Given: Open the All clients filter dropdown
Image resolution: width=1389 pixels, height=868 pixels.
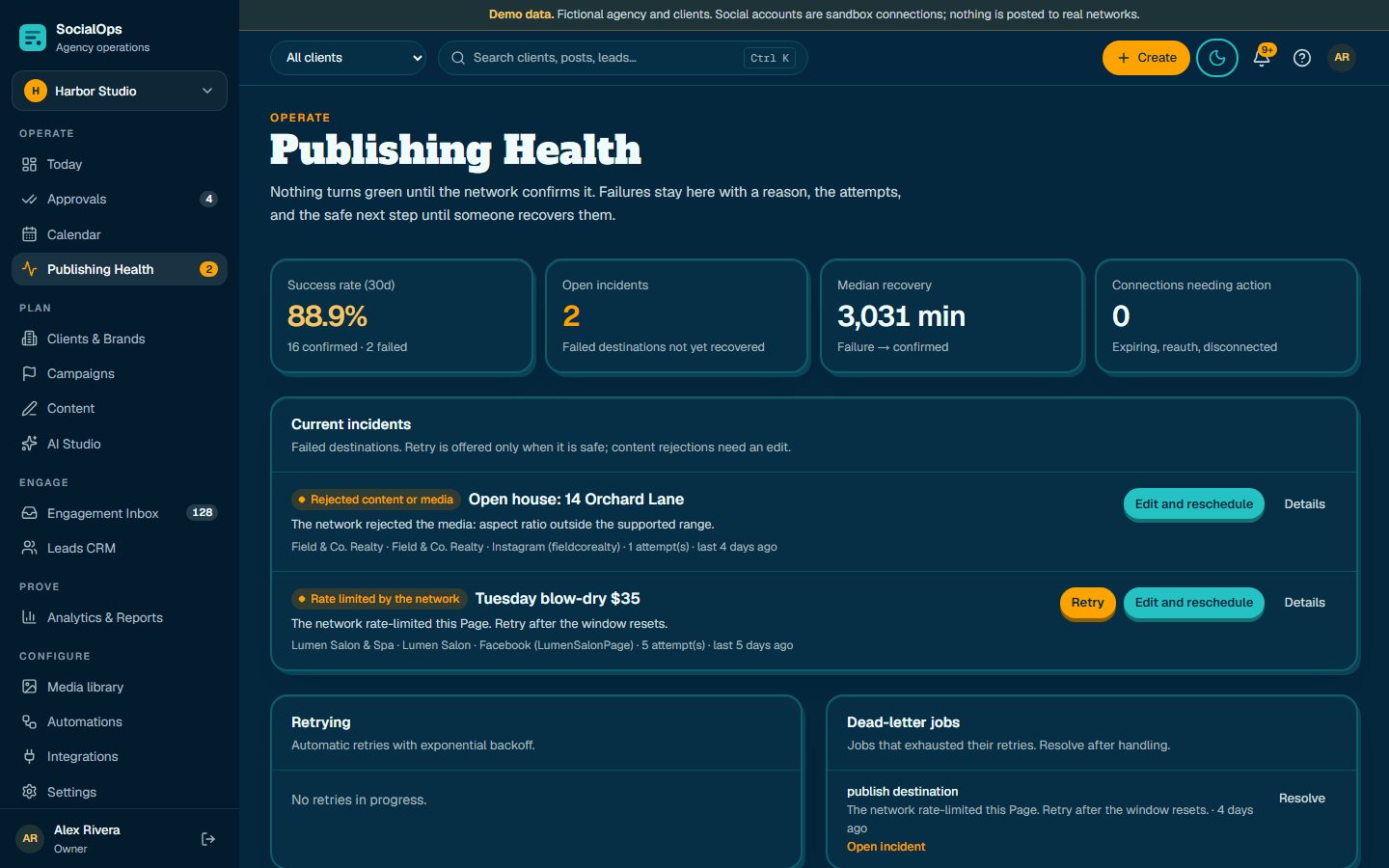Looking at the screenshot, I should (348, 58).
